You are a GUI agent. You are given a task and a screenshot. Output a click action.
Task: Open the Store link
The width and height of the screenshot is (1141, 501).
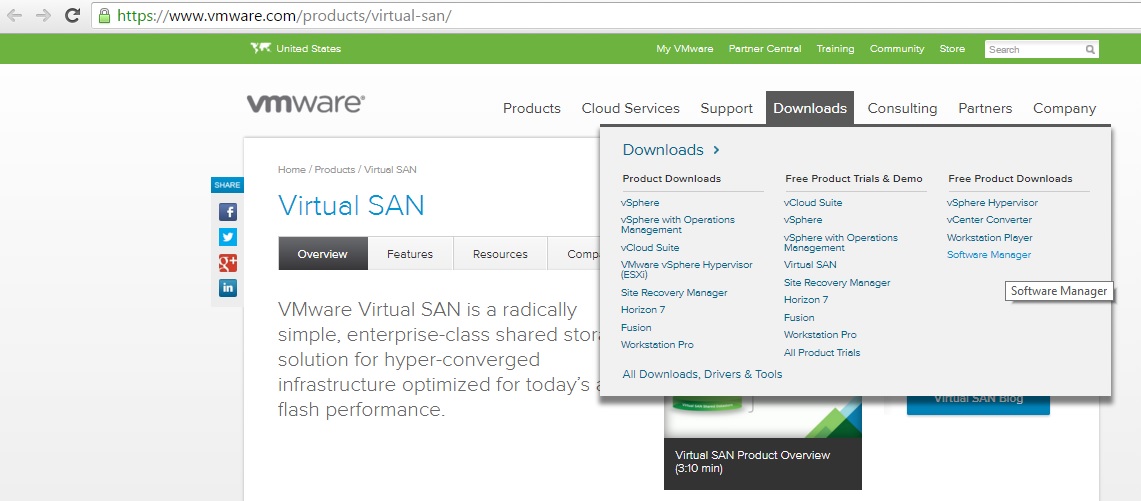pyautogui.click(x=952, y=49)
